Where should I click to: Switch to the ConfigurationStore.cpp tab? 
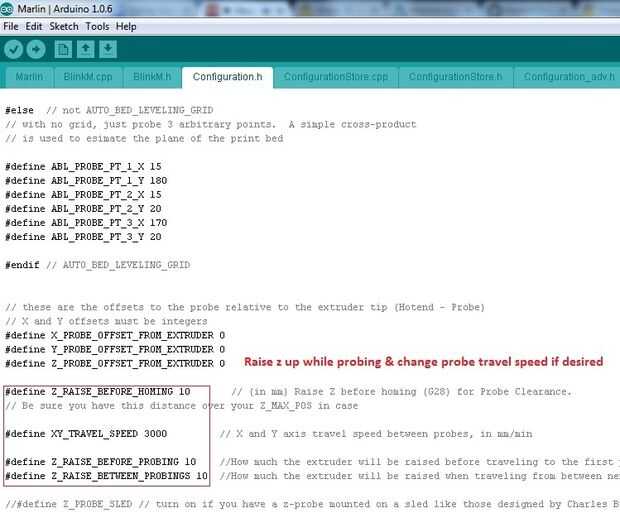336,77
